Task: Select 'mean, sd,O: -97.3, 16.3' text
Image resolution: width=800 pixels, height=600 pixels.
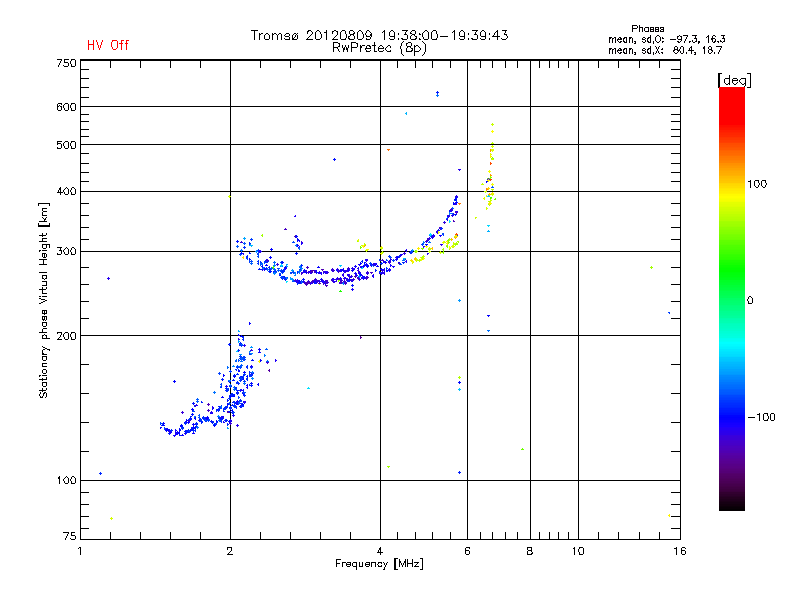Action: (x=666, y=39)
